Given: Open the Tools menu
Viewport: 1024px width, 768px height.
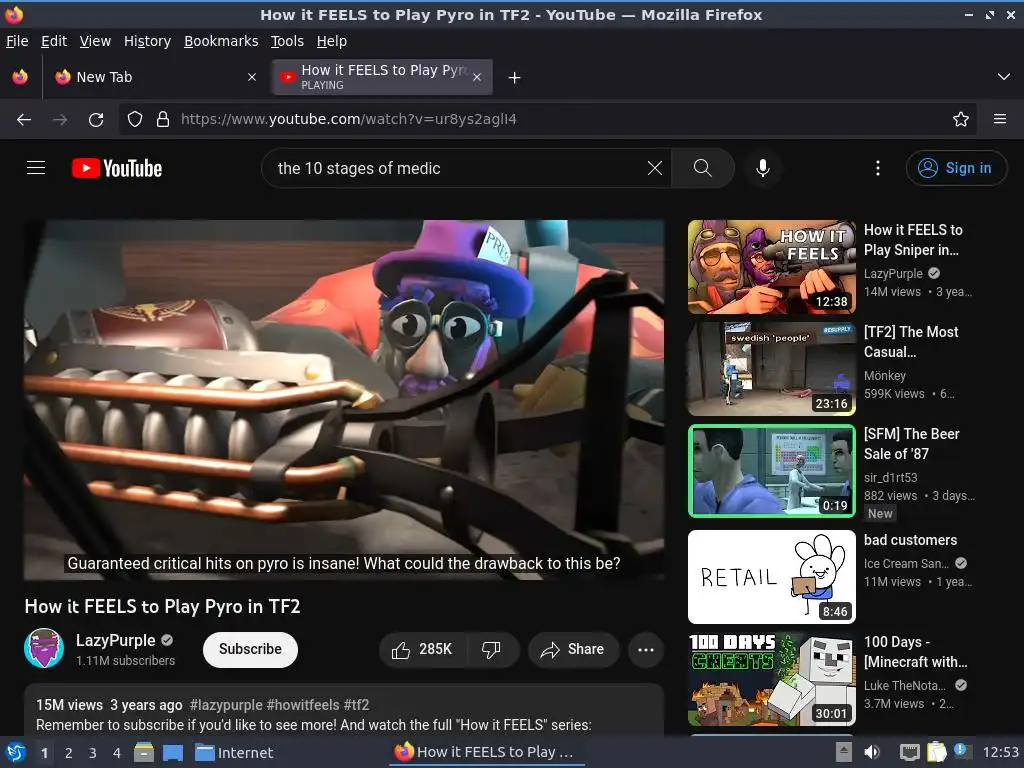Looking at the screenshot, I should [287, 41].
